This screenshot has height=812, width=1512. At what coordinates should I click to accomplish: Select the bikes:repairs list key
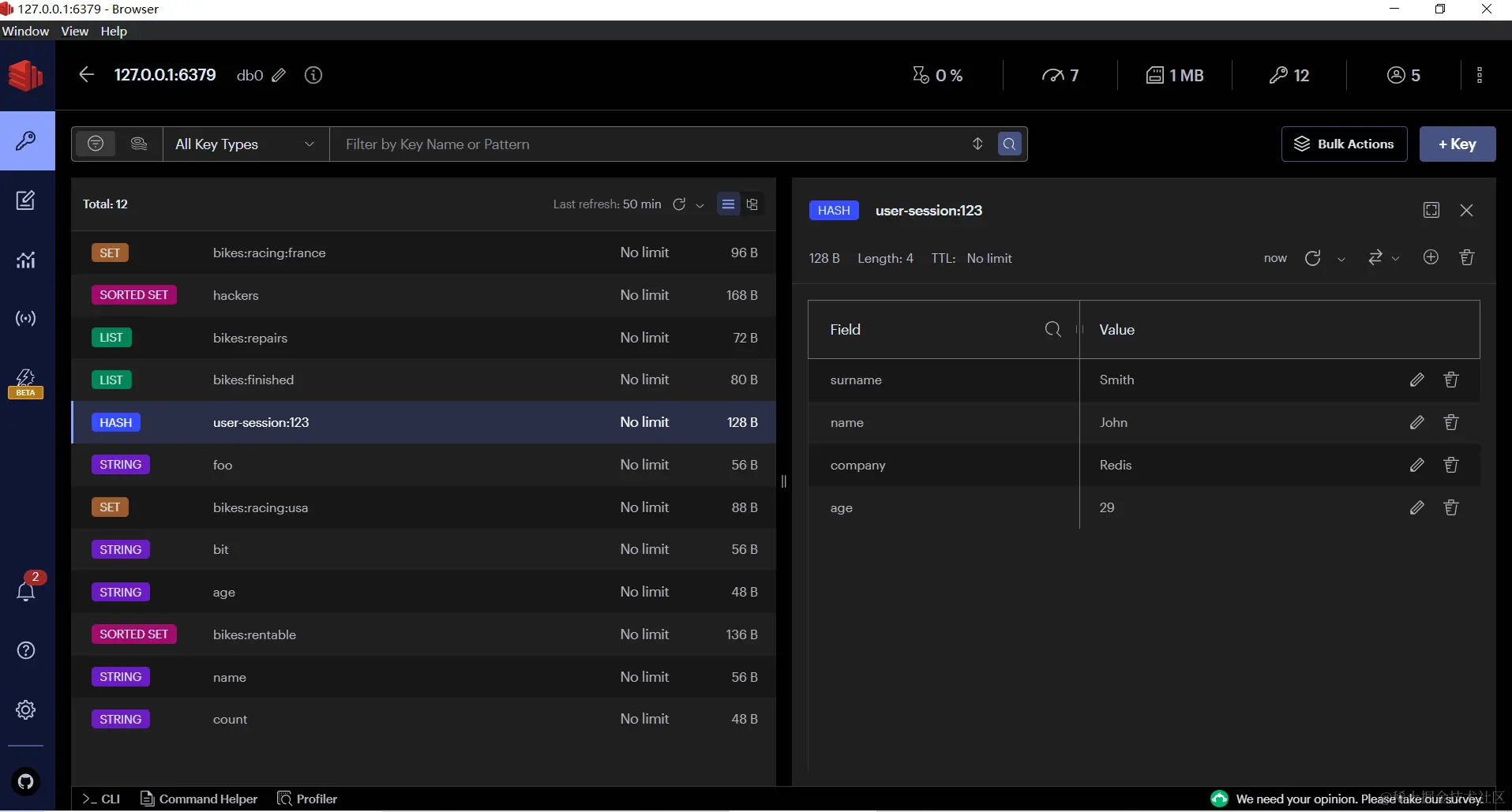pyautogui.click(x=423, y=338)
